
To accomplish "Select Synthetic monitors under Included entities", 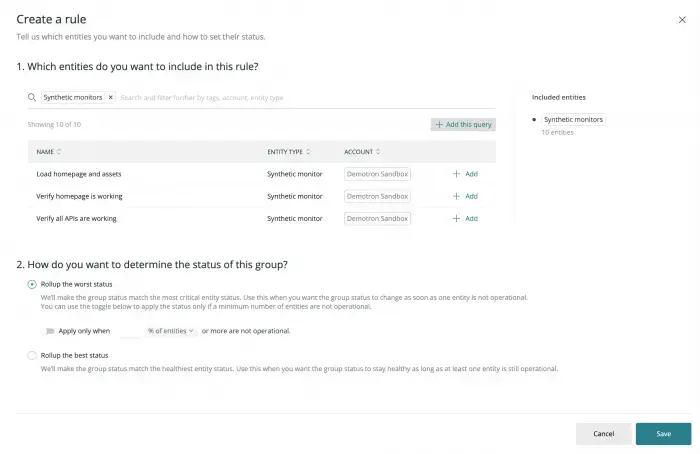I will pyautogui.click(x=573, y=119).
